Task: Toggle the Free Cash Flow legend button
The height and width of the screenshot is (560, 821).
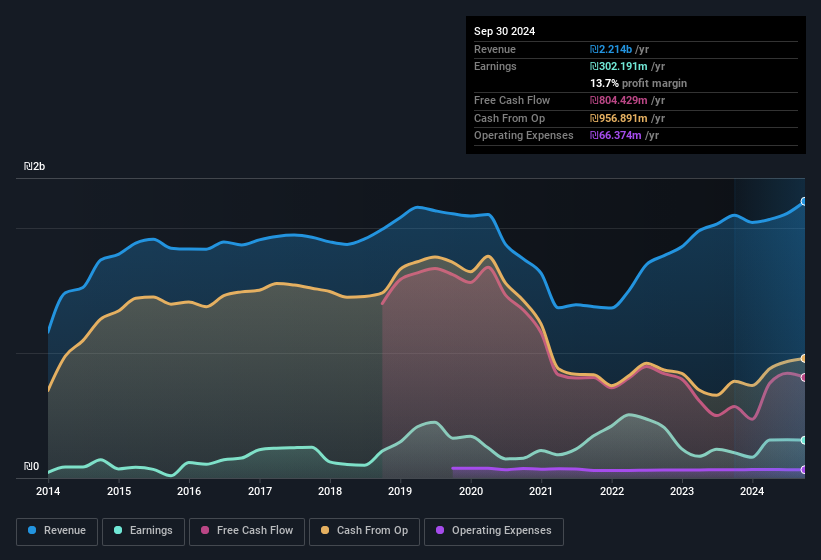Action: [247, 532]
